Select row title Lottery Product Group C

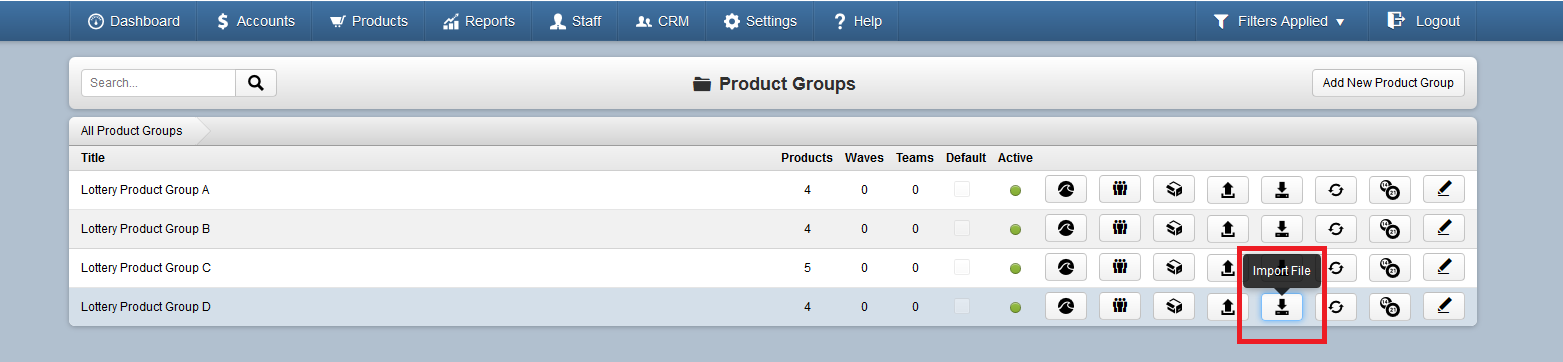146,267
